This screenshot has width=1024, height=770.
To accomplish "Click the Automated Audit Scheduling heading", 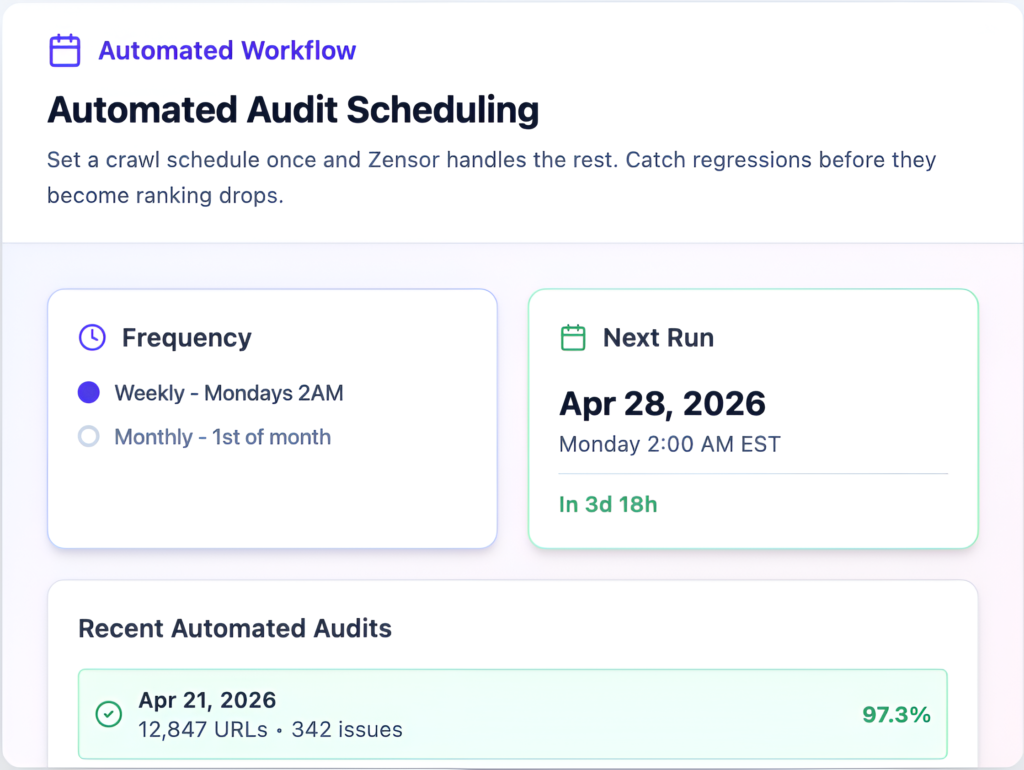I will point(292,110).
